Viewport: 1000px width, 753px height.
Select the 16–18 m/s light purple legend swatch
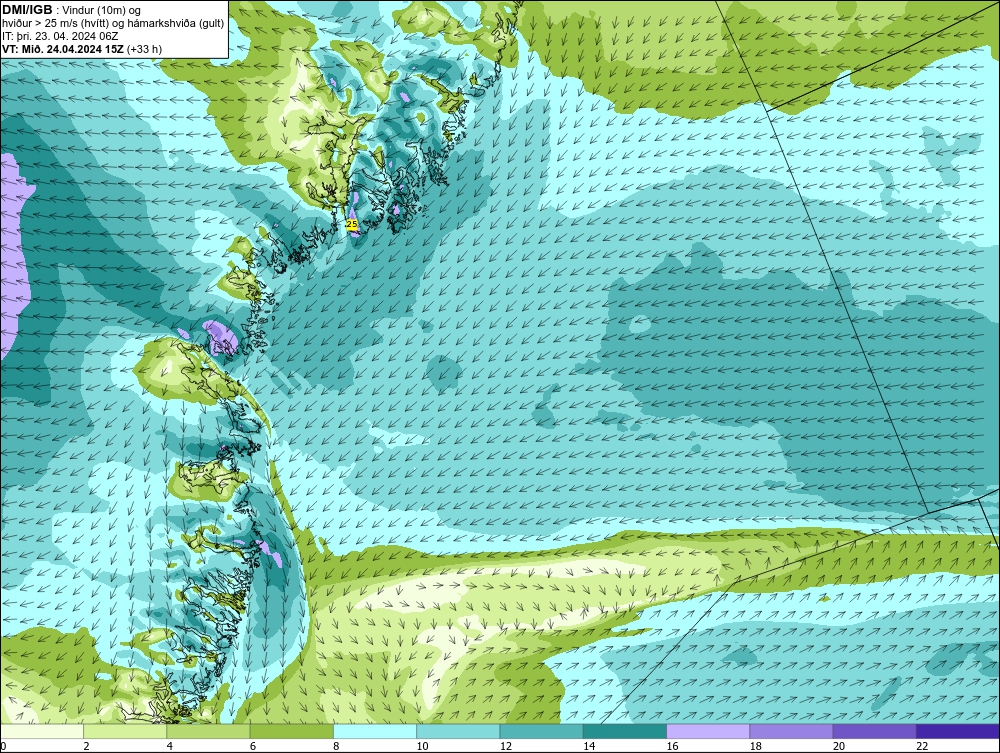pyautogui.click(x=708, y=731)
